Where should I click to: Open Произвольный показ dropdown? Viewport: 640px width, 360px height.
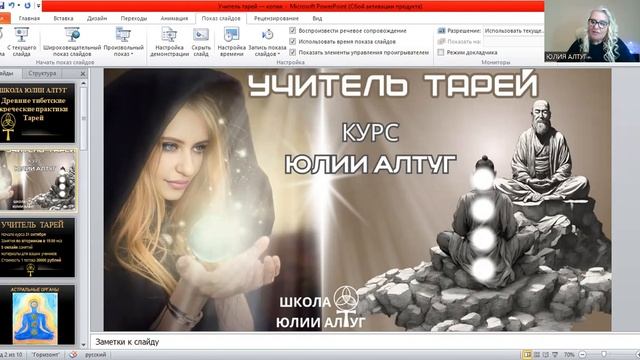point(123,42)
